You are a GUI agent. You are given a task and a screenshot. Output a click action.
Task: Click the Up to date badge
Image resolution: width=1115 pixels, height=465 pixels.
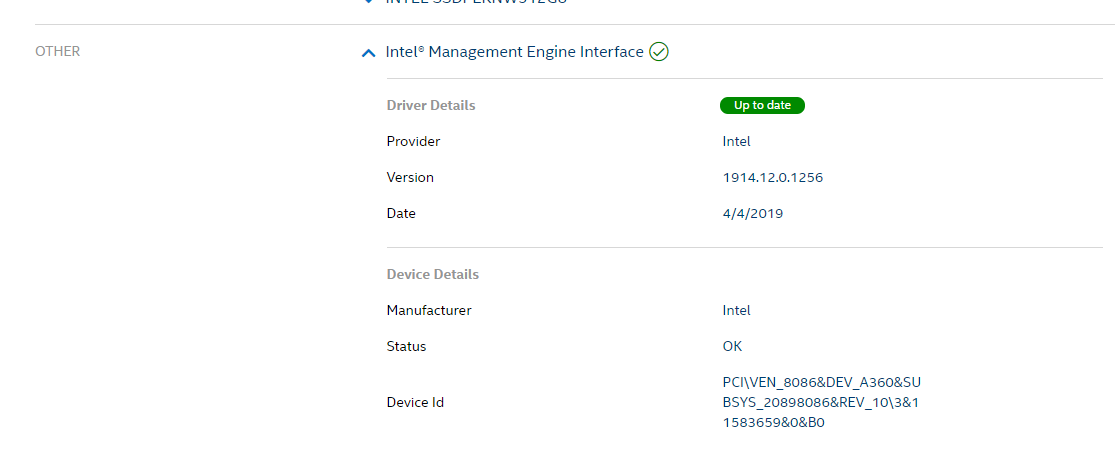tap(762, 105)
